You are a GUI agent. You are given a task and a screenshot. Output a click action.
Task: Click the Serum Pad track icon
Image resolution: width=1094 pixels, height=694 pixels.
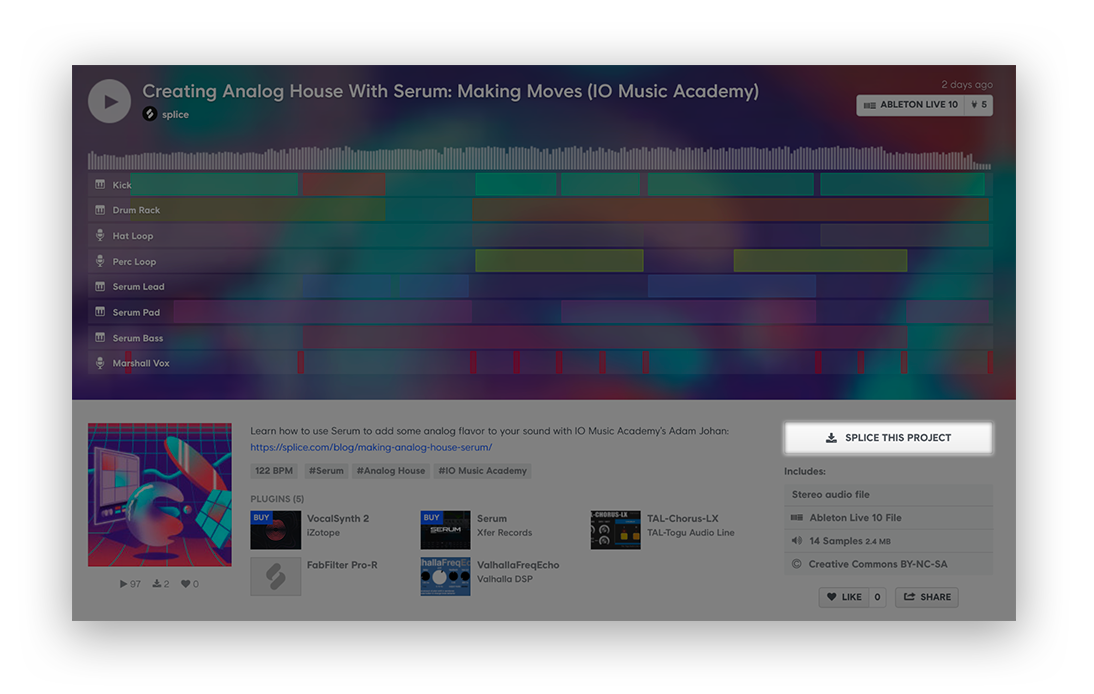pos(100,312)
